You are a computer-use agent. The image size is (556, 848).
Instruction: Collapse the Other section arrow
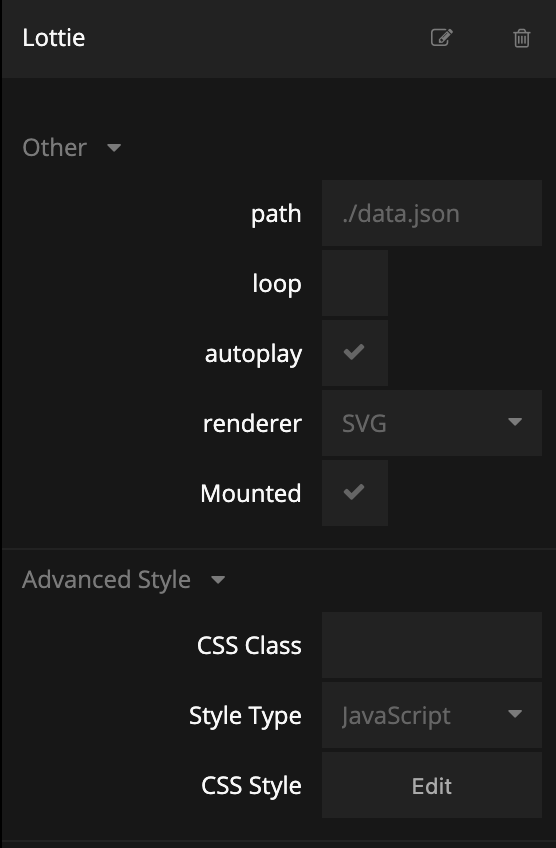pyautogui.click(x=114, y=147)
